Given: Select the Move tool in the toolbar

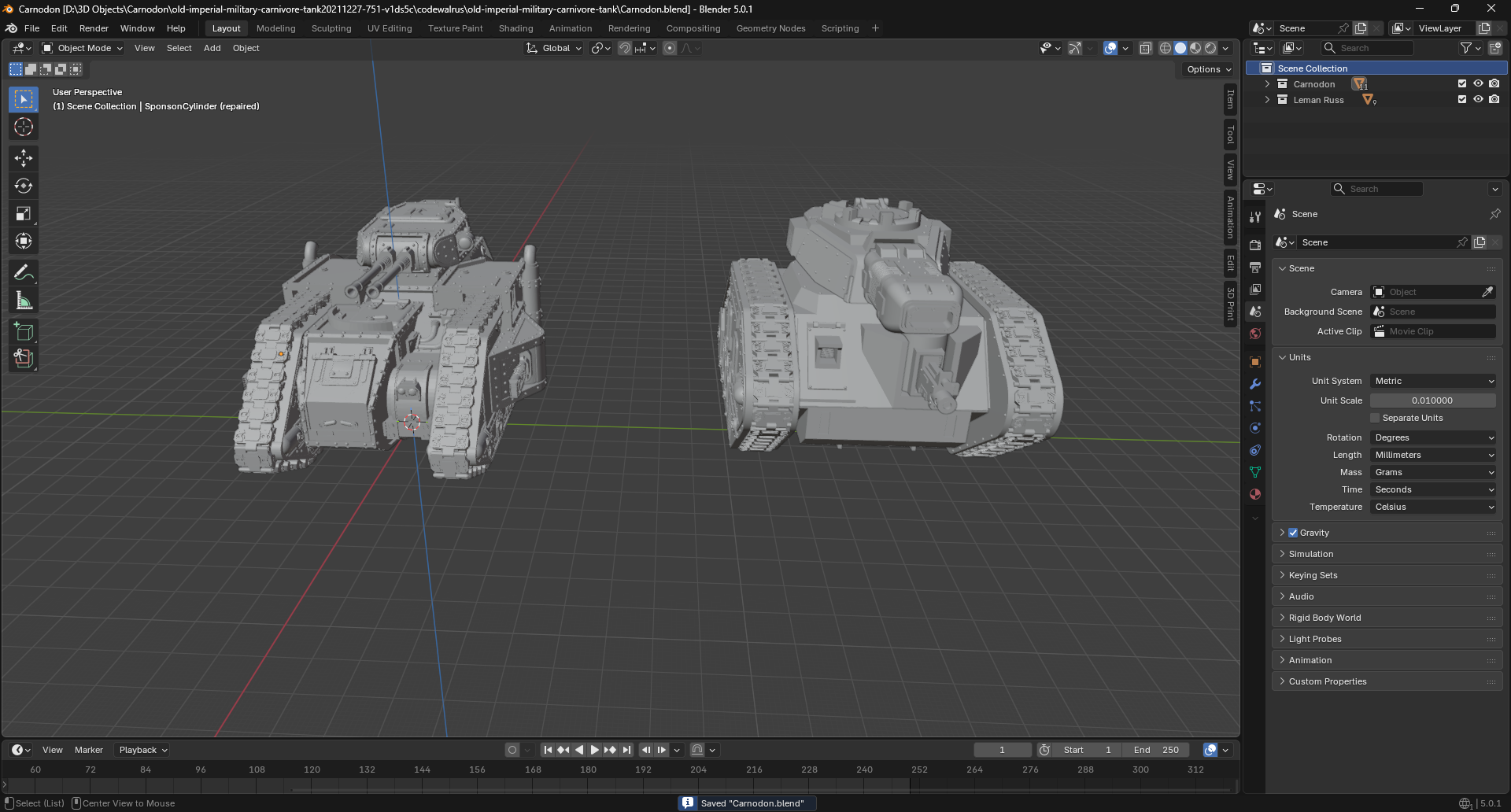Looking at the screenshot, I should [x=24, y=158].
